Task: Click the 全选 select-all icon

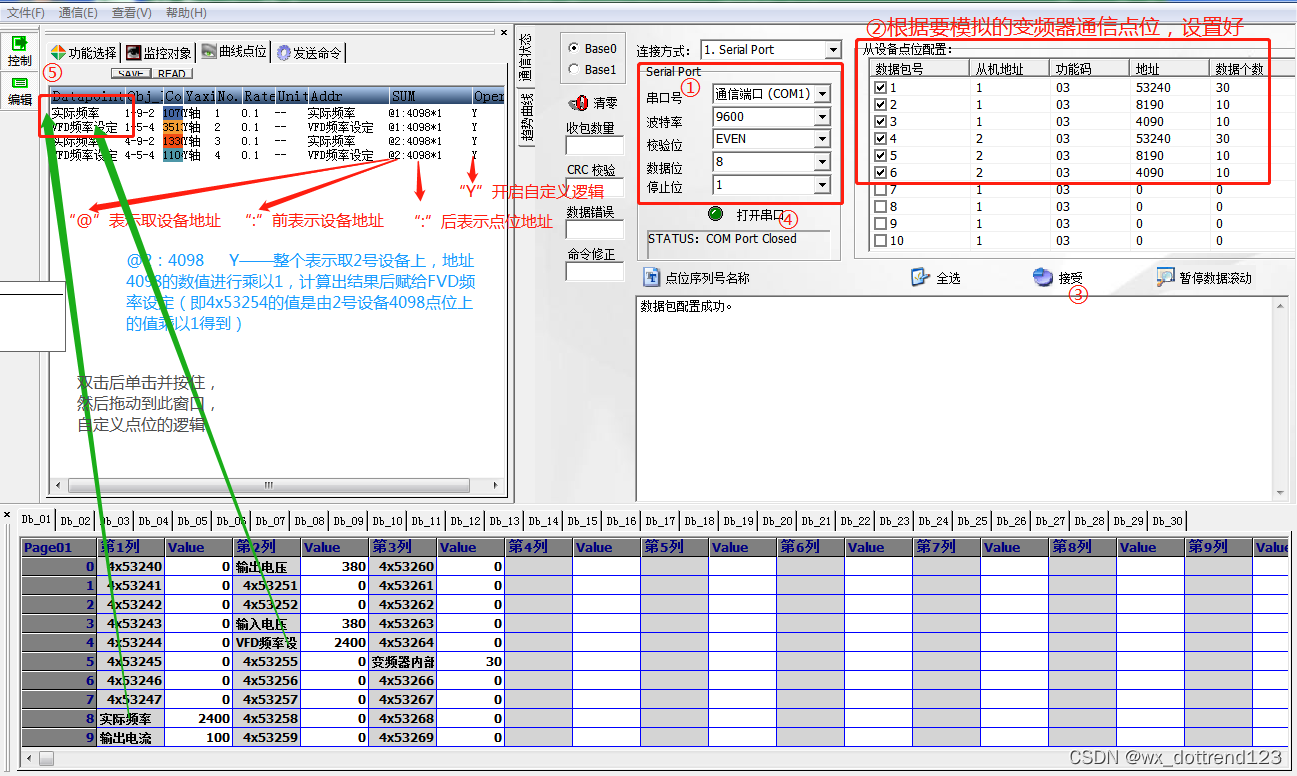Action: click(x=921, y=277)
